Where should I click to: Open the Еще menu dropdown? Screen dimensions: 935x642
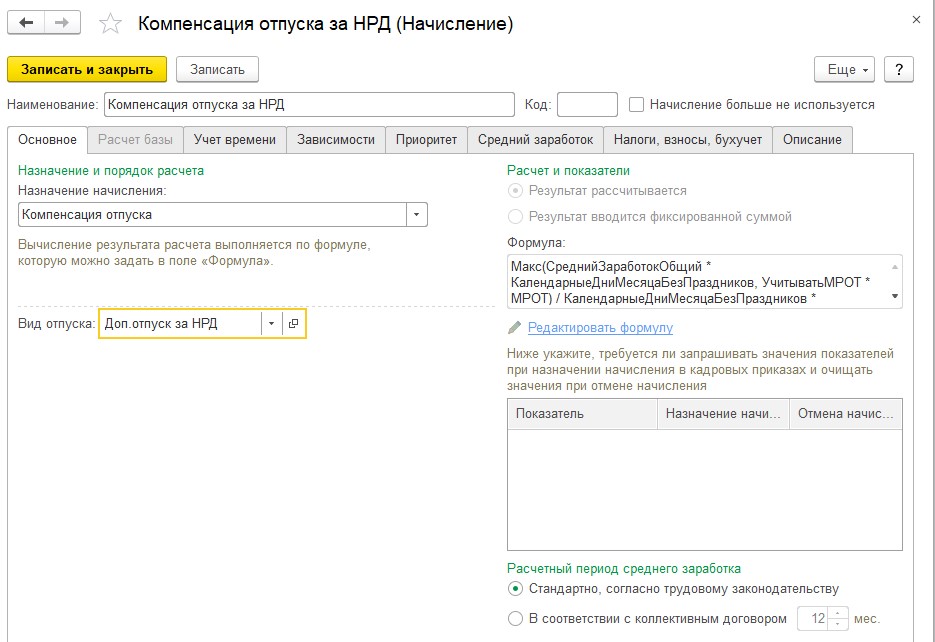click(844, 70)
